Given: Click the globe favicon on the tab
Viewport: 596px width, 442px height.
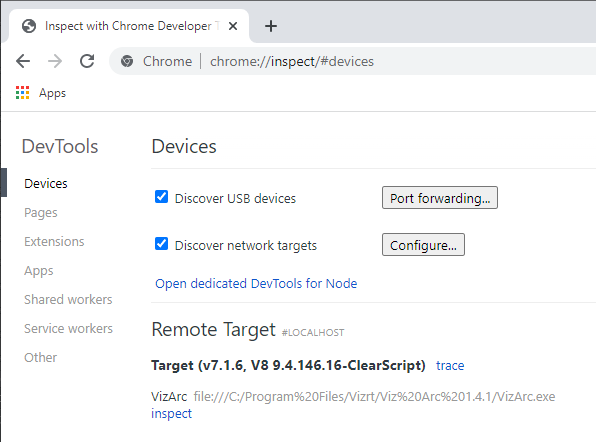Looking at the screenshot, I should coord(29,26).
